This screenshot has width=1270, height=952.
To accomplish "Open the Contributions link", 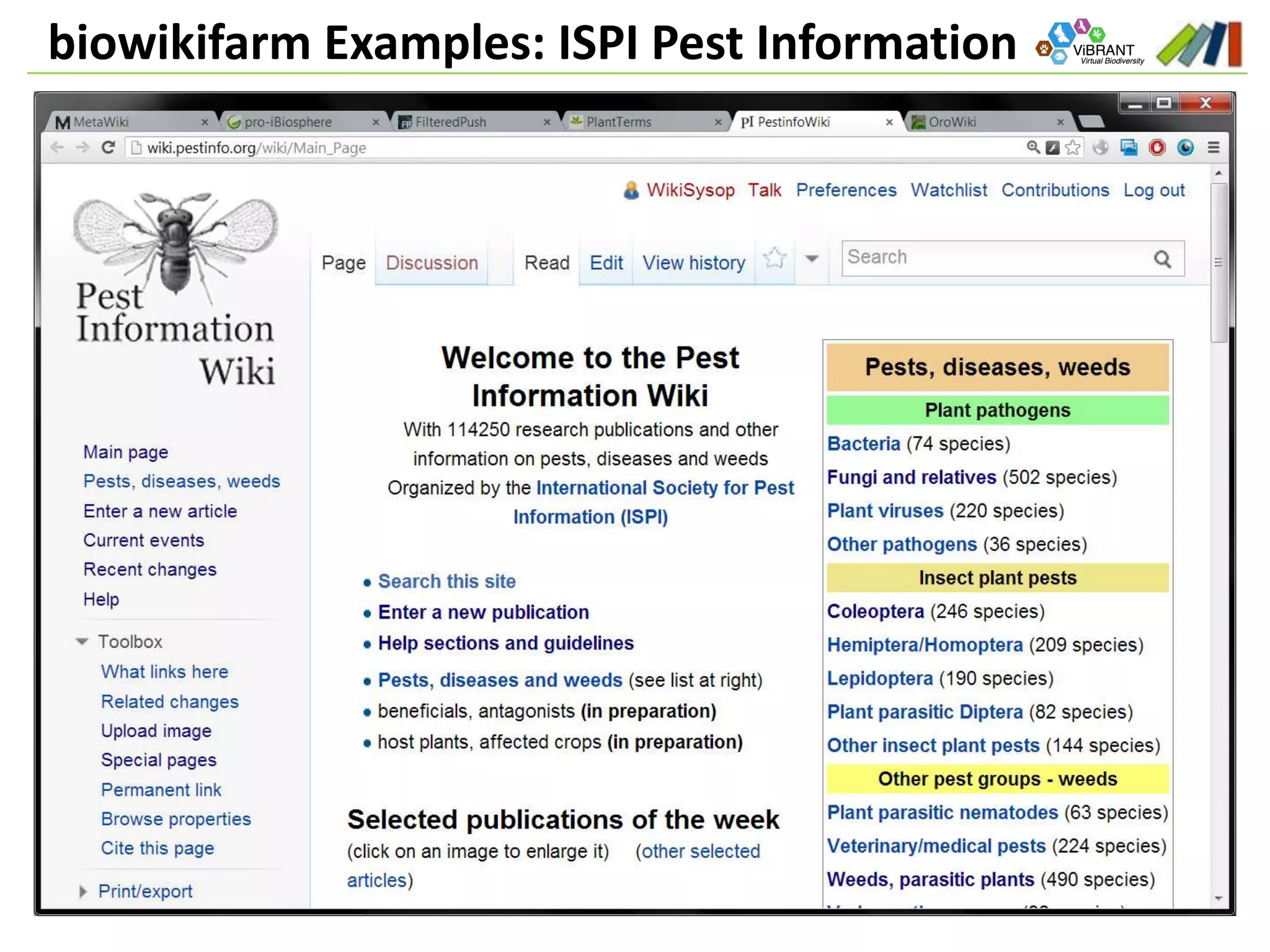I will click(x=1055, y=190).
